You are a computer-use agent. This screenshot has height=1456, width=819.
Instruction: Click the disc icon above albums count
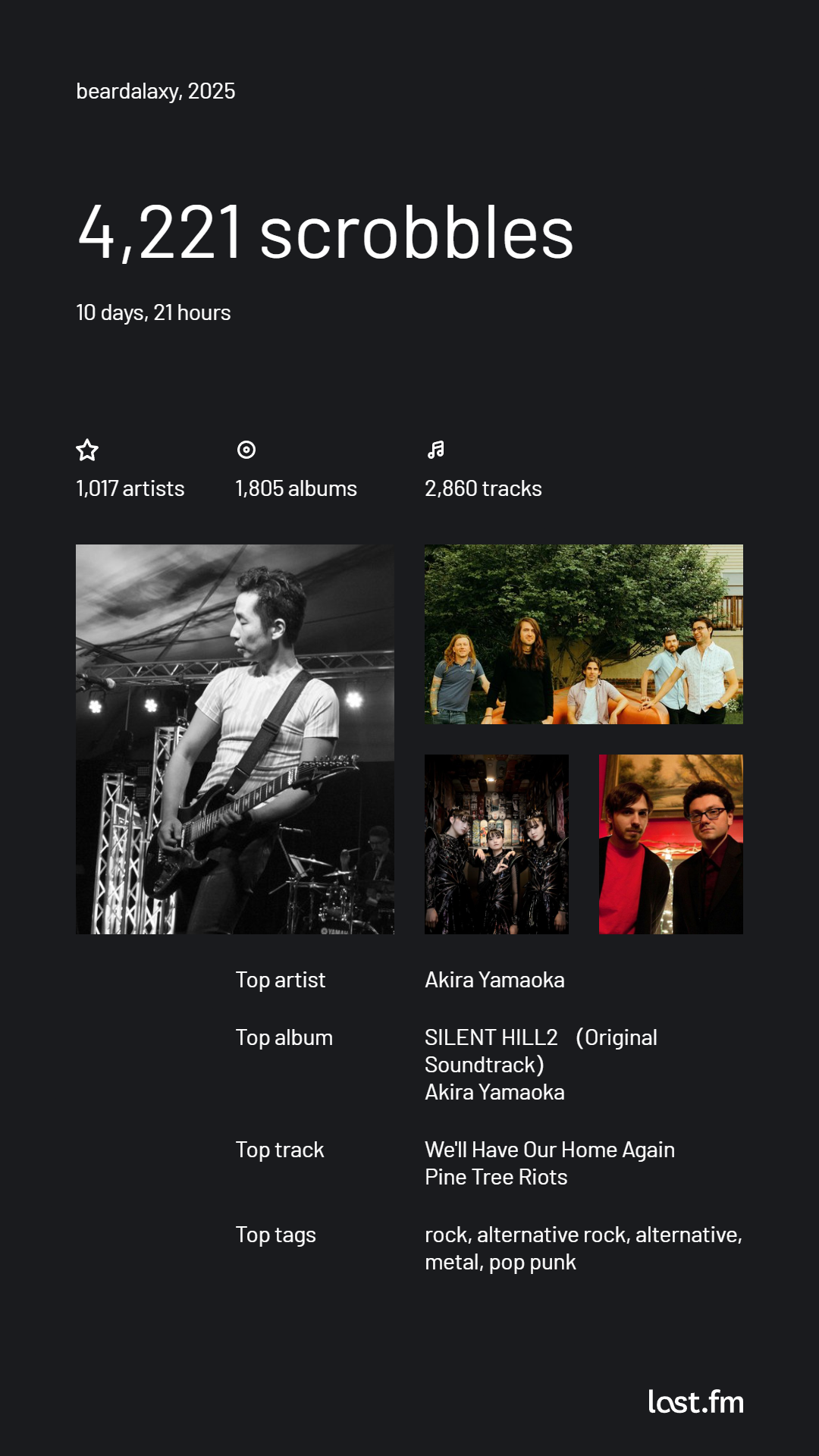point(246,450)
